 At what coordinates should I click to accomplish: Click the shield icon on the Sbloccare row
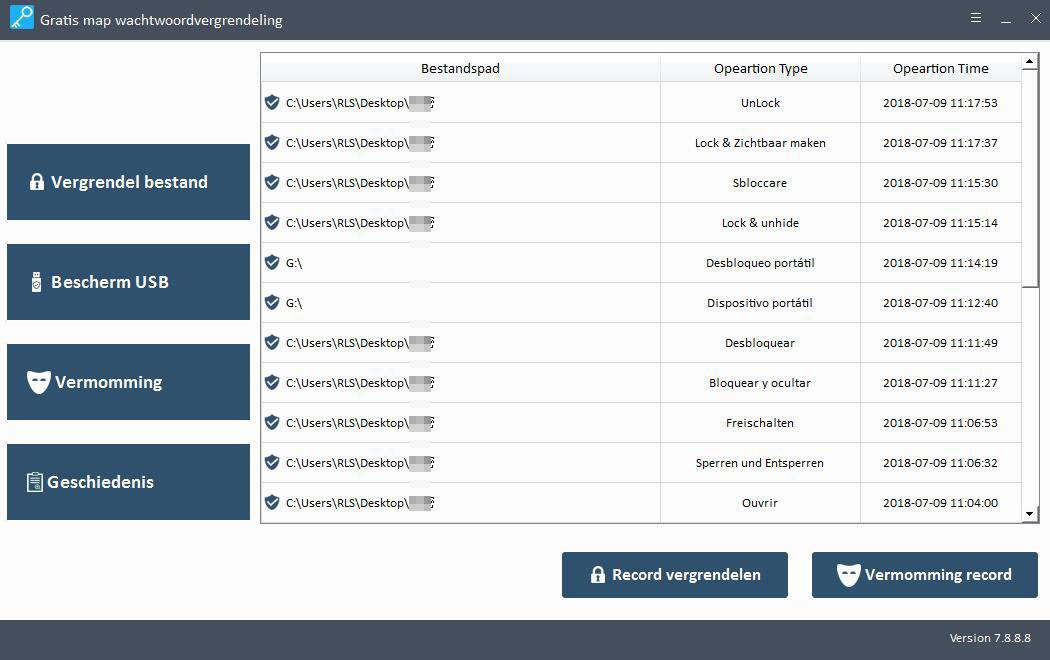[271, 182]
